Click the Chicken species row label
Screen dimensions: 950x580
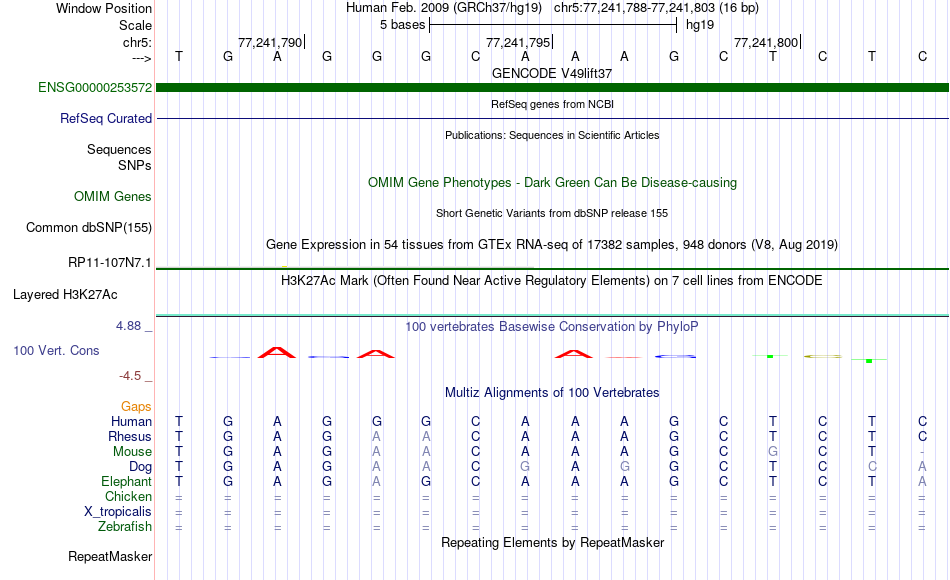tap(128, 496)
